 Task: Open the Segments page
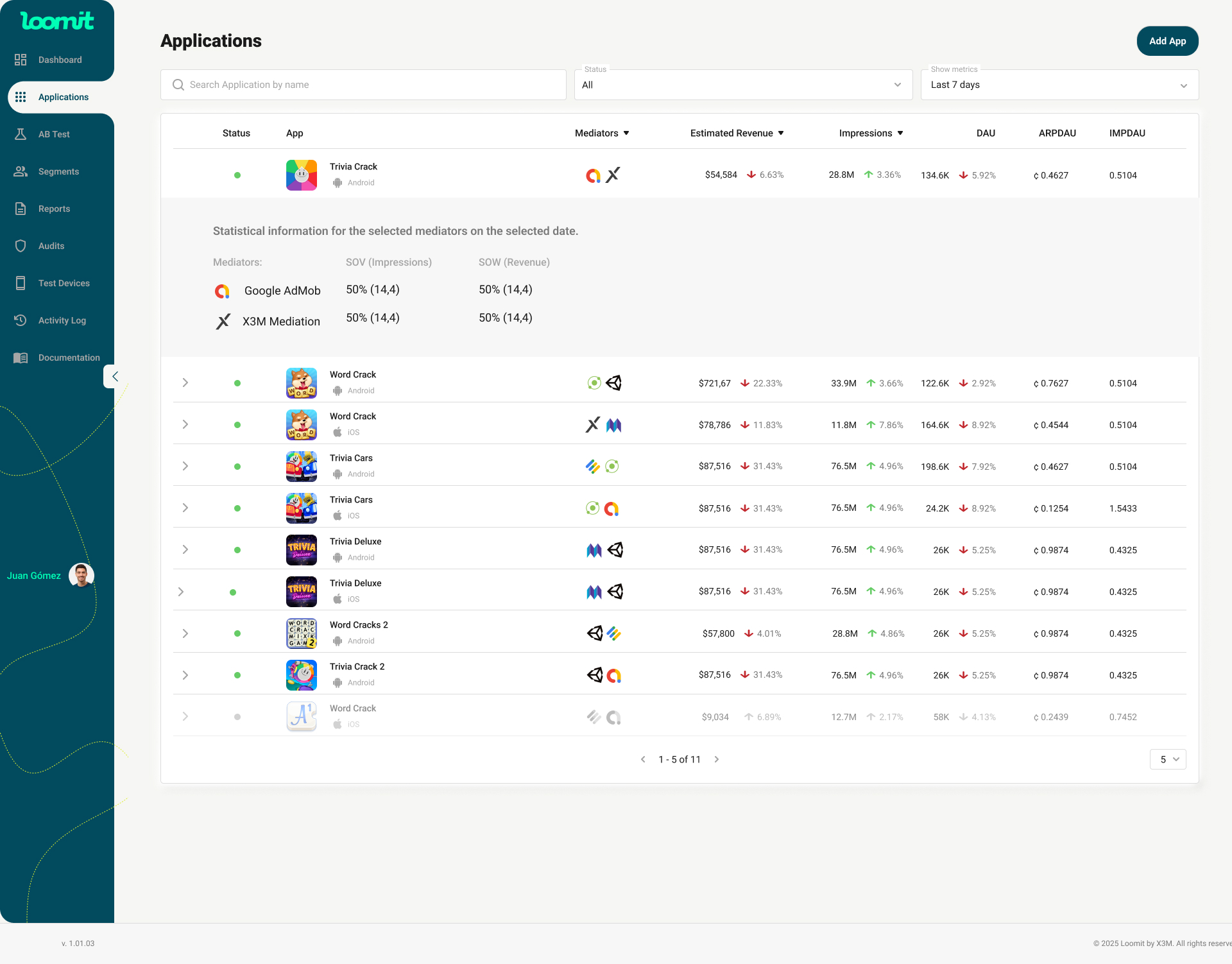[x=58, y=171]
